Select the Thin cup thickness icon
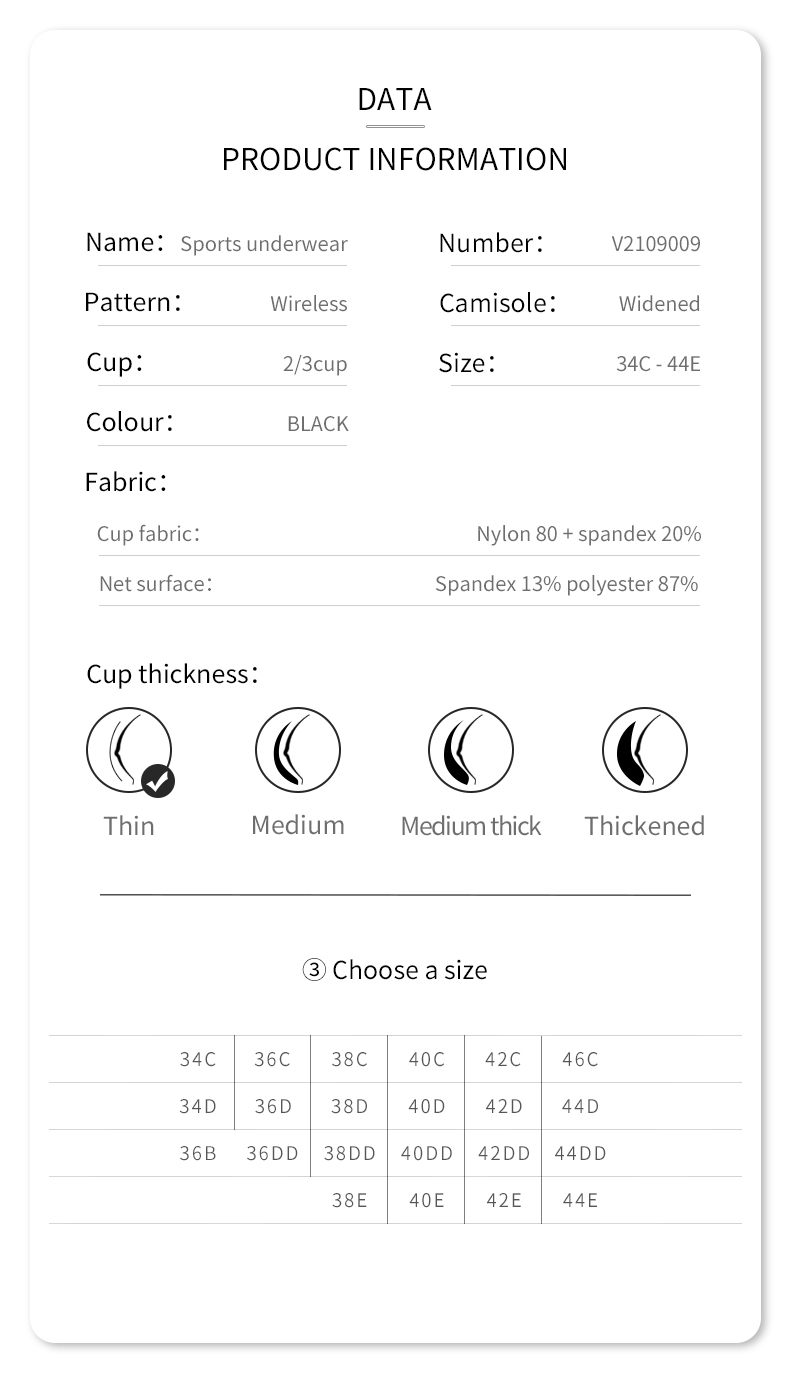Screen dimensions: 790x1382 click(128, 750)
